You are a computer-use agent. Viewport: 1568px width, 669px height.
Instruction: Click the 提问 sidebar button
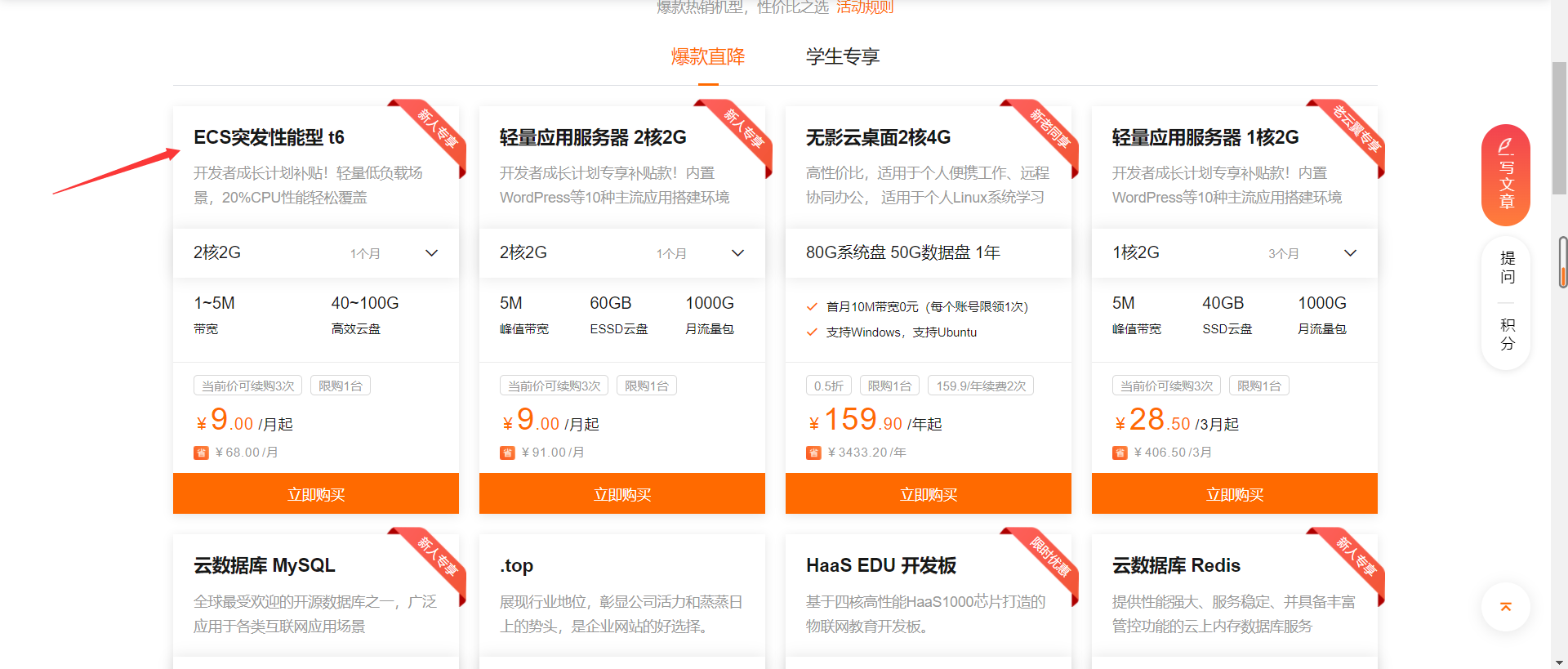point(1507,267)
